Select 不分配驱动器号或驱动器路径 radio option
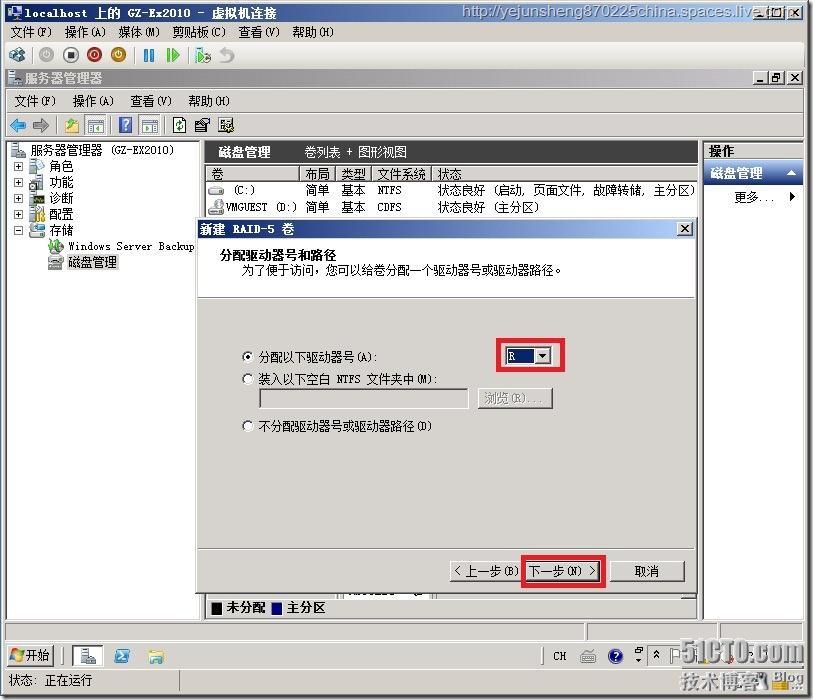Viewport: 813px width, 700px height. 248,426
